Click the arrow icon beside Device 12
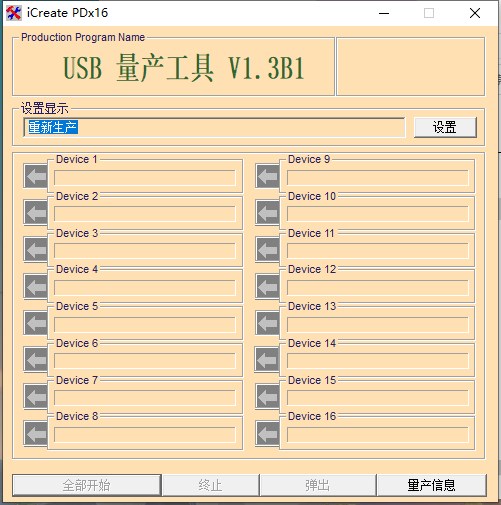Viewport: 501px width, 505px height. (267, 286)
